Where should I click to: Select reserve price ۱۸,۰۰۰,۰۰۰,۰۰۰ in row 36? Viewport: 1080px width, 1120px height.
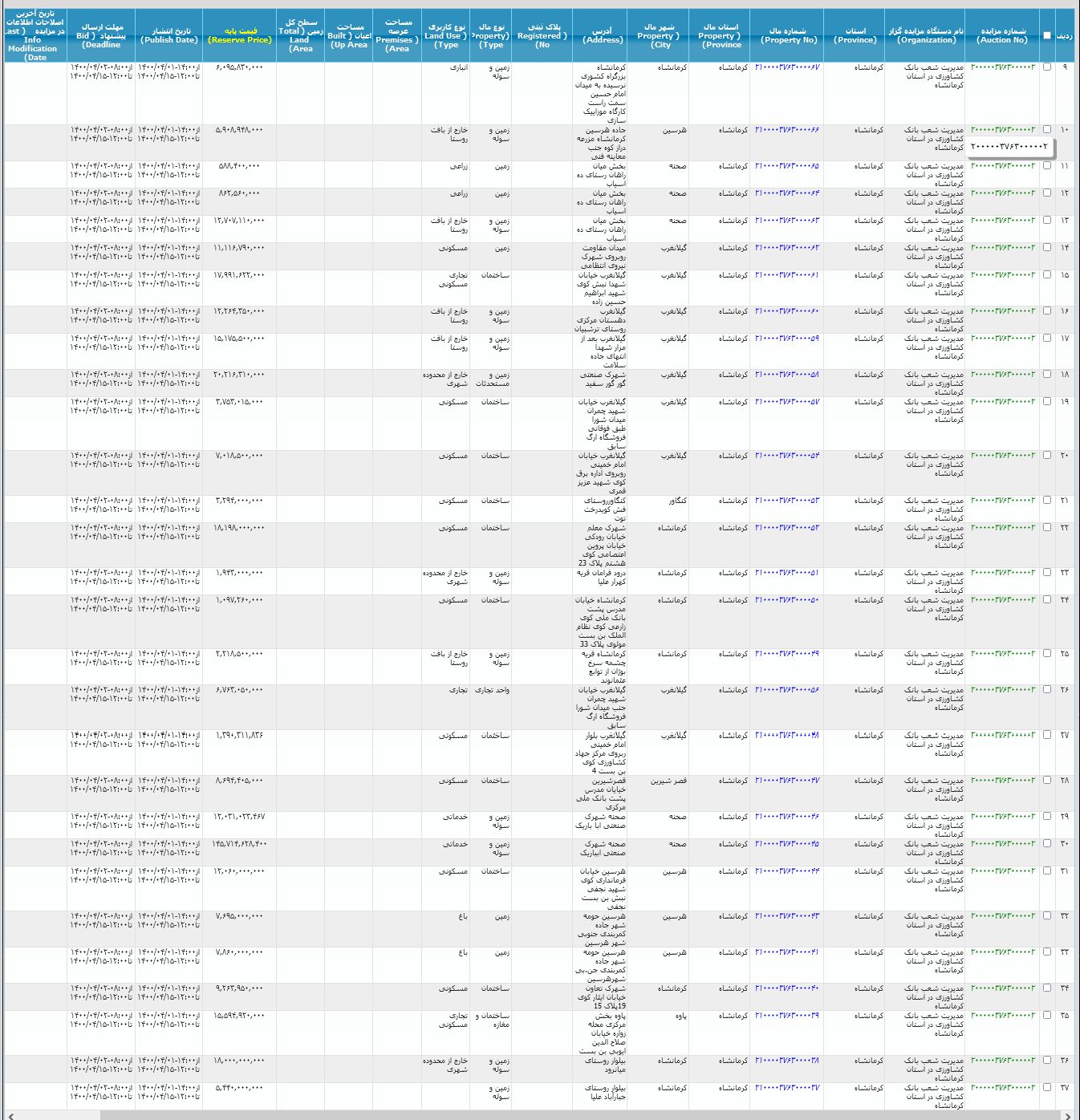click(239, 1061)
